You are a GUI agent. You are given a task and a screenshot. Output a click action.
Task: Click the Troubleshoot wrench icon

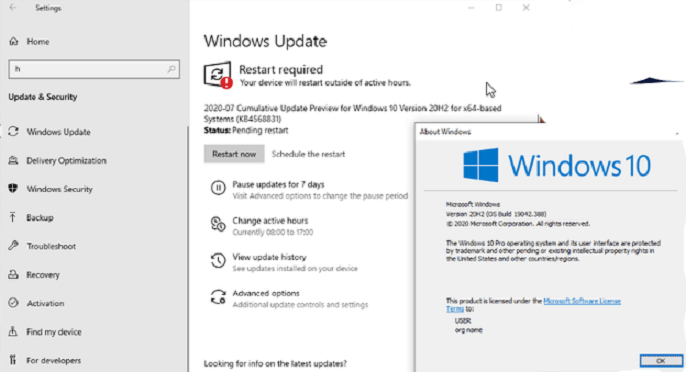(14, 246)
